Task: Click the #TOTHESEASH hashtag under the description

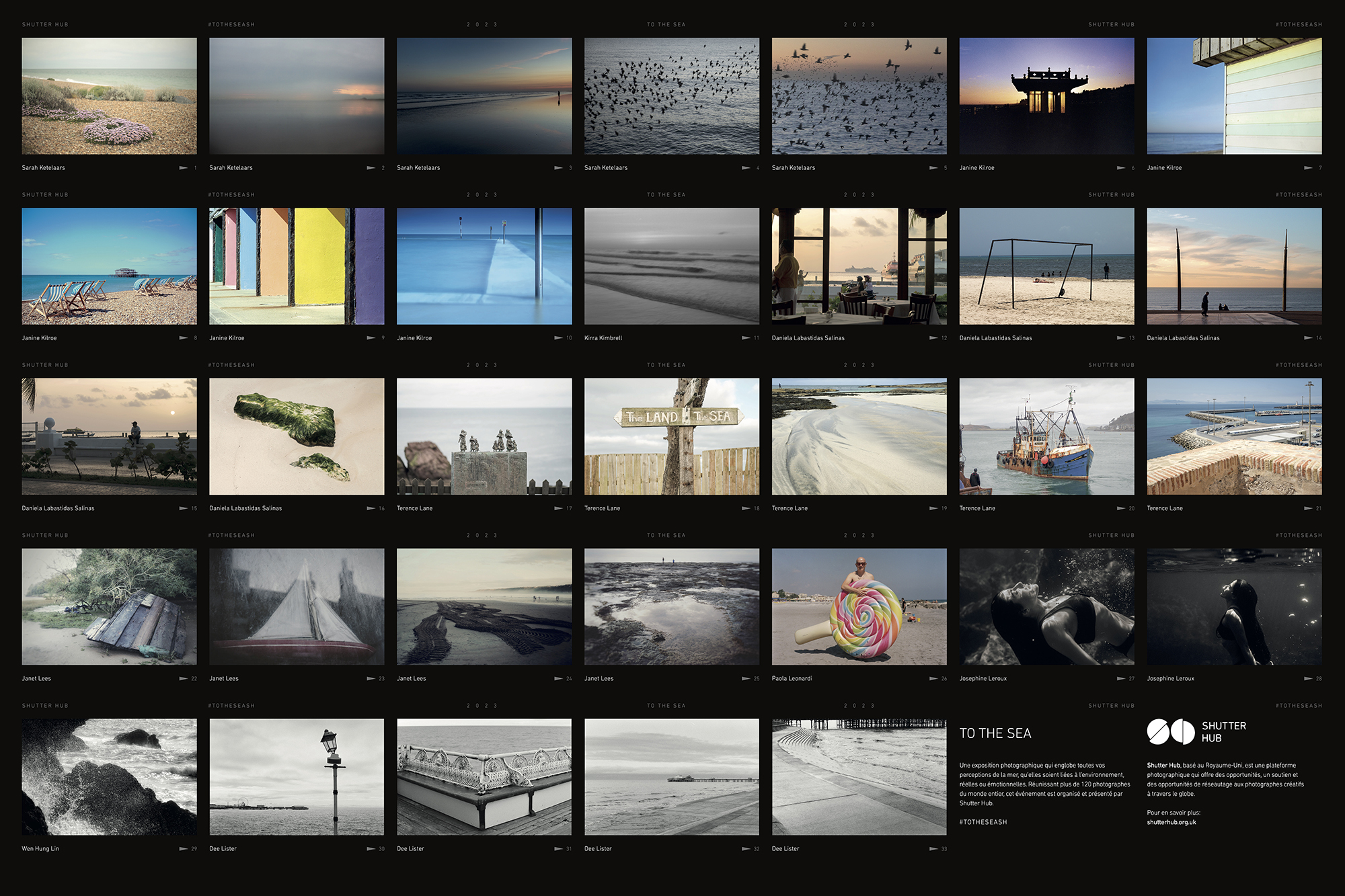Action: click(983, 823)
